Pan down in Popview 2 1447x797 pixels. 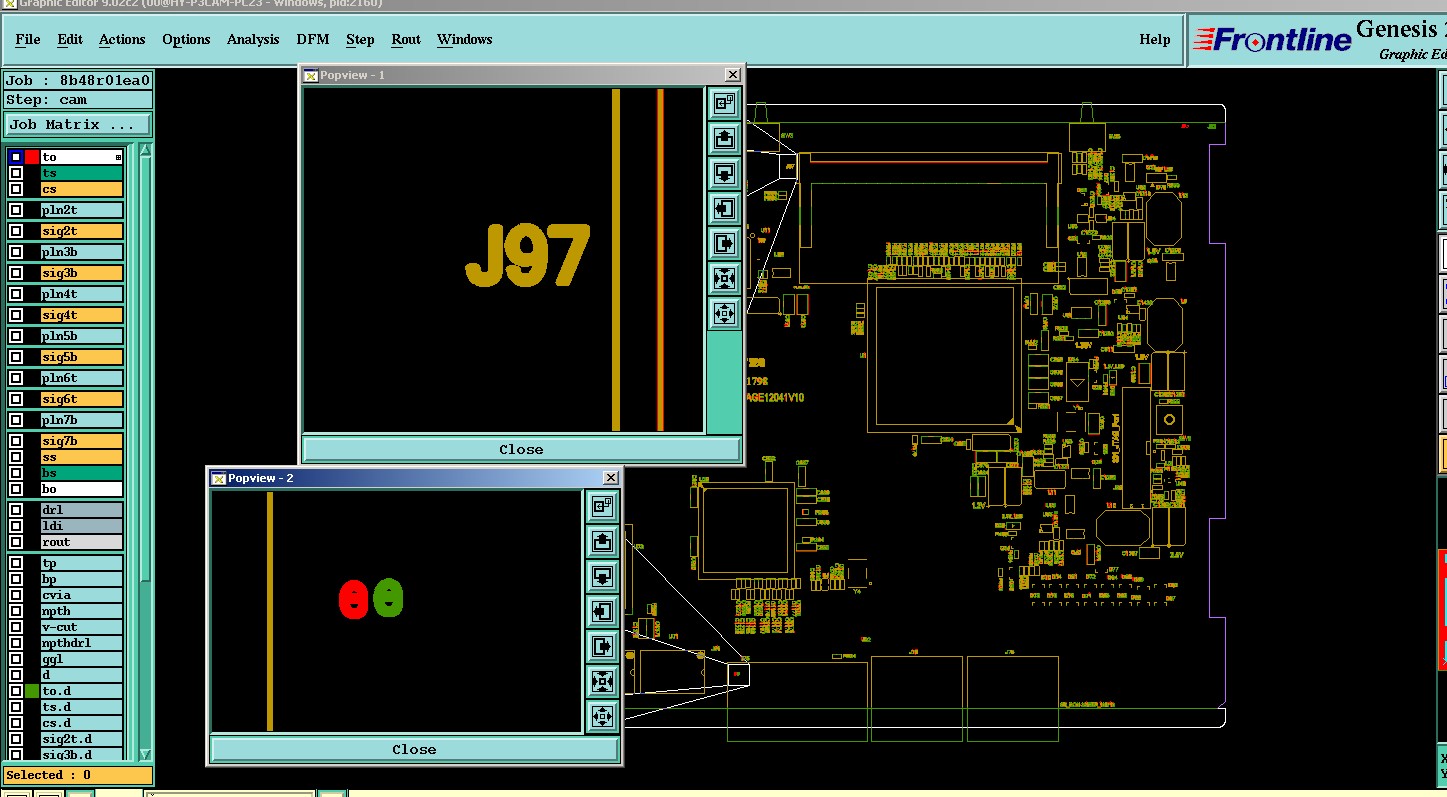tap(602, 577)
